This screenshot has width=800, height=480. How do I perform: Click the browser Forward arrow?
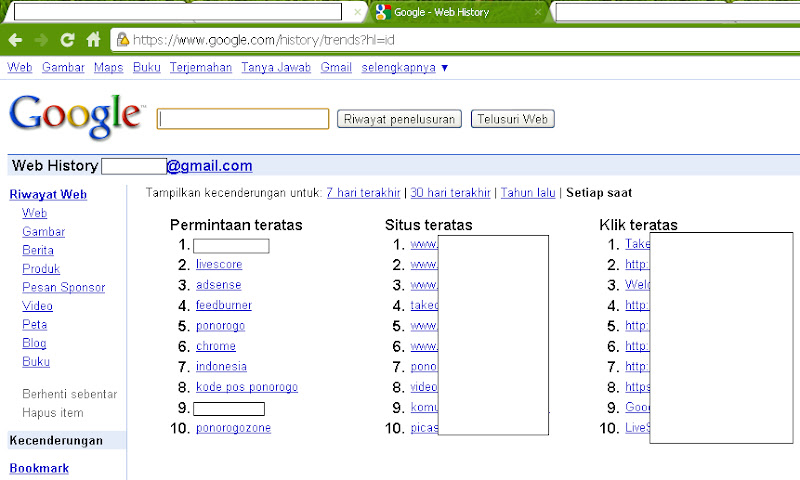click(41, 40)
